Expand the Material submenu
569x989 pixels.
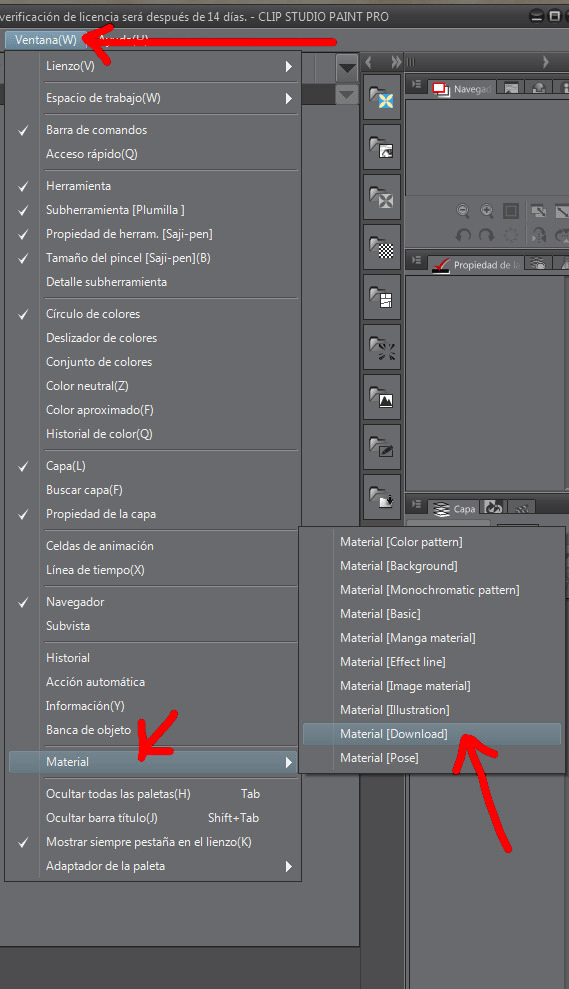click(x=153, y=762)
